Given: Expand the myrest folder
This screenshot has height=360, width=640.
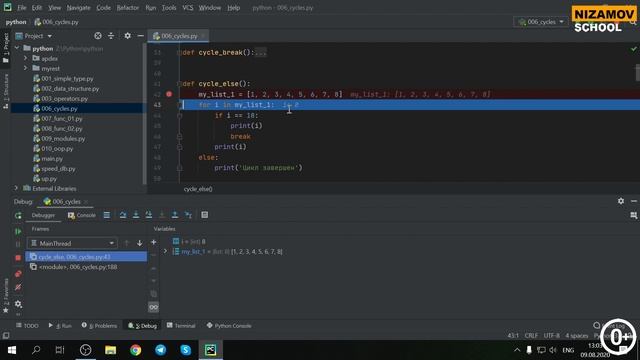Looking at the screenshot, I should (x=25, y=68).
